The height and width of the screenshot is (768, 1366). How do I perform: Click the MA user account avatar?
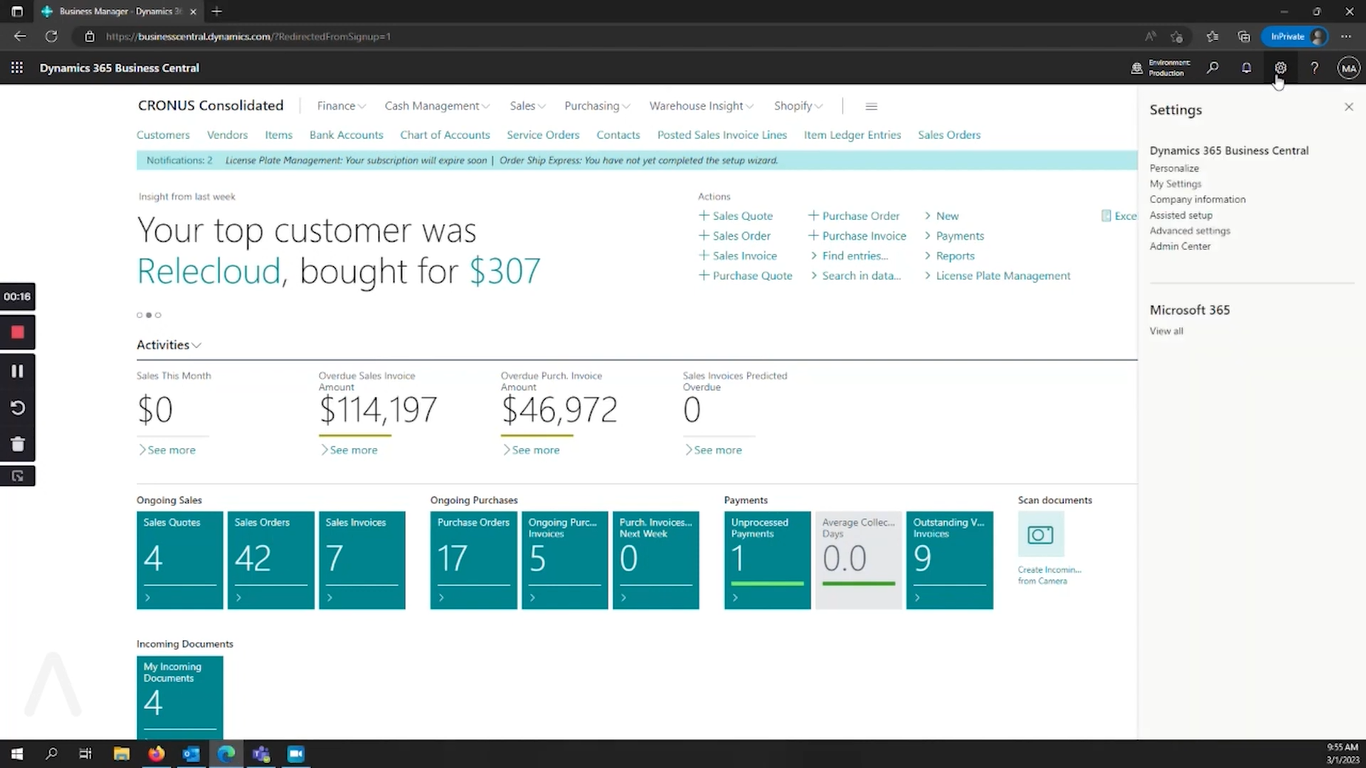(x=1348, y=68)
